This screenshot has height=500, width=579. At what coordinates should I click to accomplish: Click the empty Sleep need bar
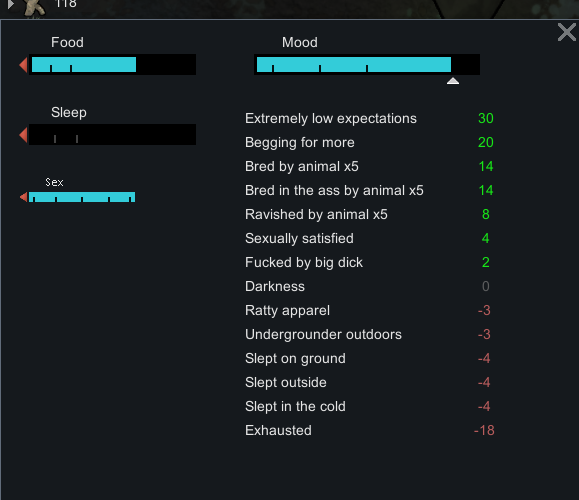coord(113,134)
